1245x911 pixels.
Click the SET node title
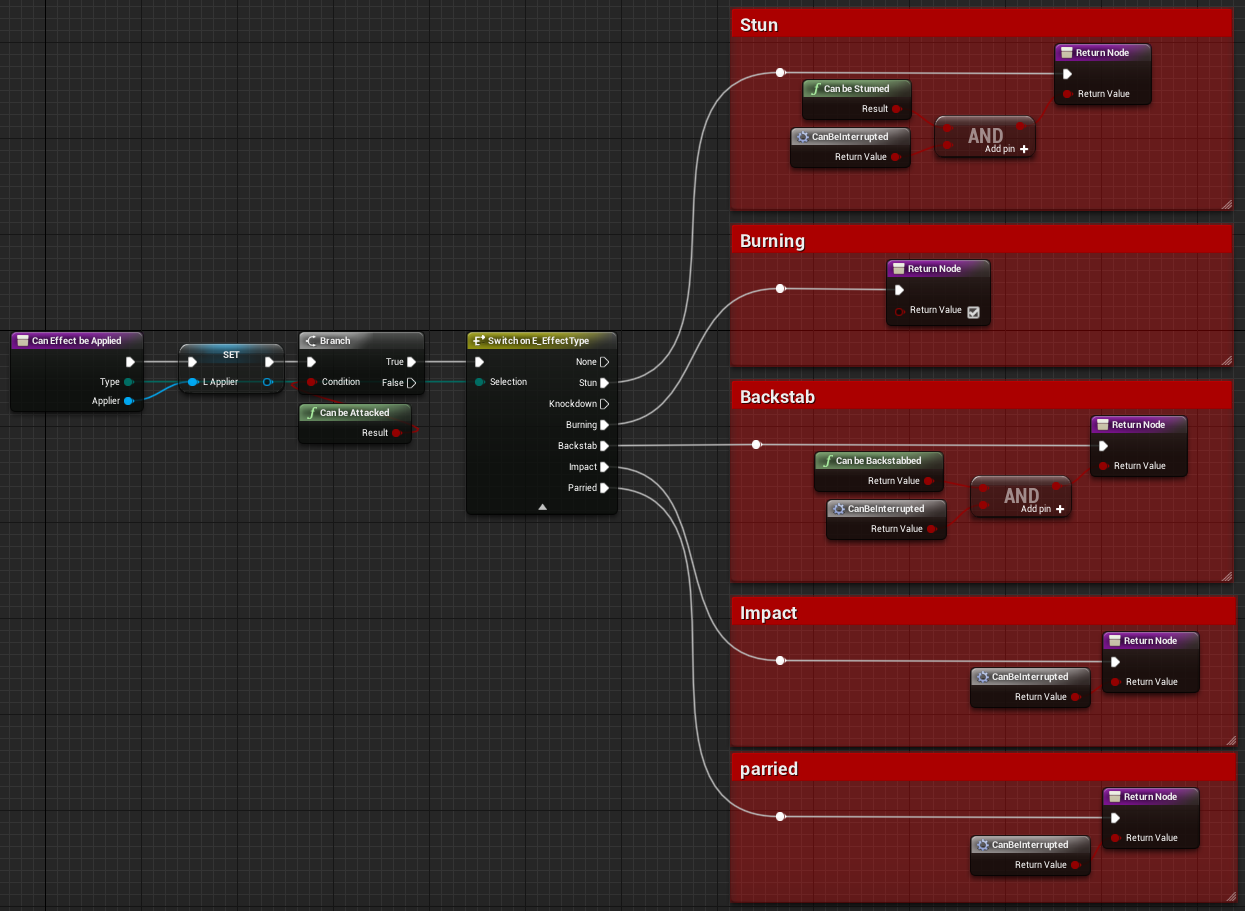(231, 355)
